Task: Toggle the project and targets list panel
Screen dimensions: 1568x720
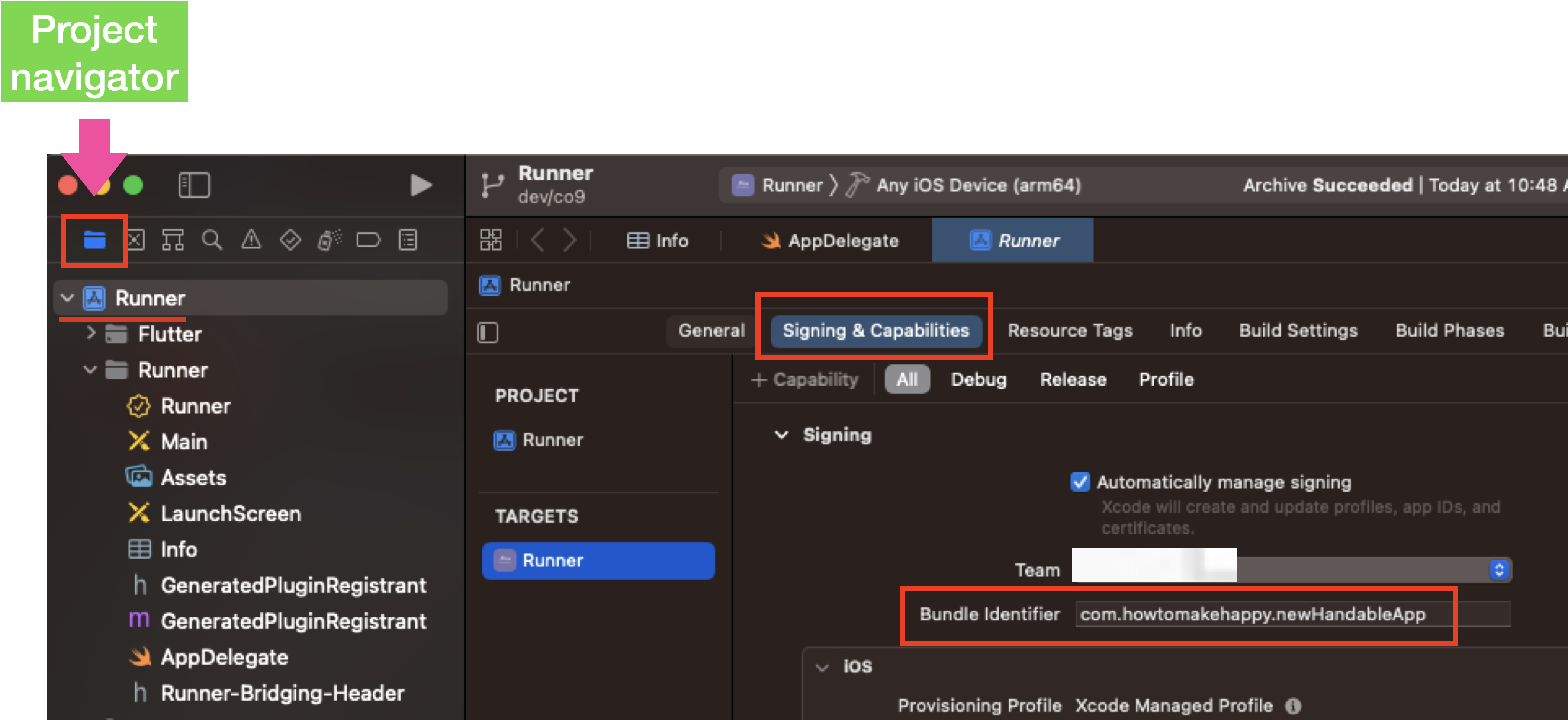Action: pos(488,332)
